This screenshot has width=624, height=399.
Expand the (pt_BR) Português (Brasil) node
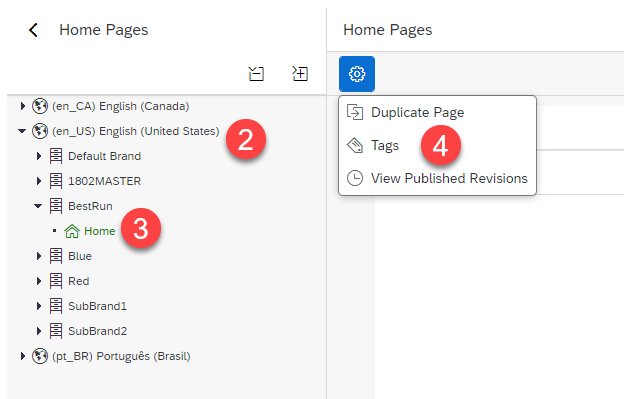pyautogui.click(x=23, y=356)
